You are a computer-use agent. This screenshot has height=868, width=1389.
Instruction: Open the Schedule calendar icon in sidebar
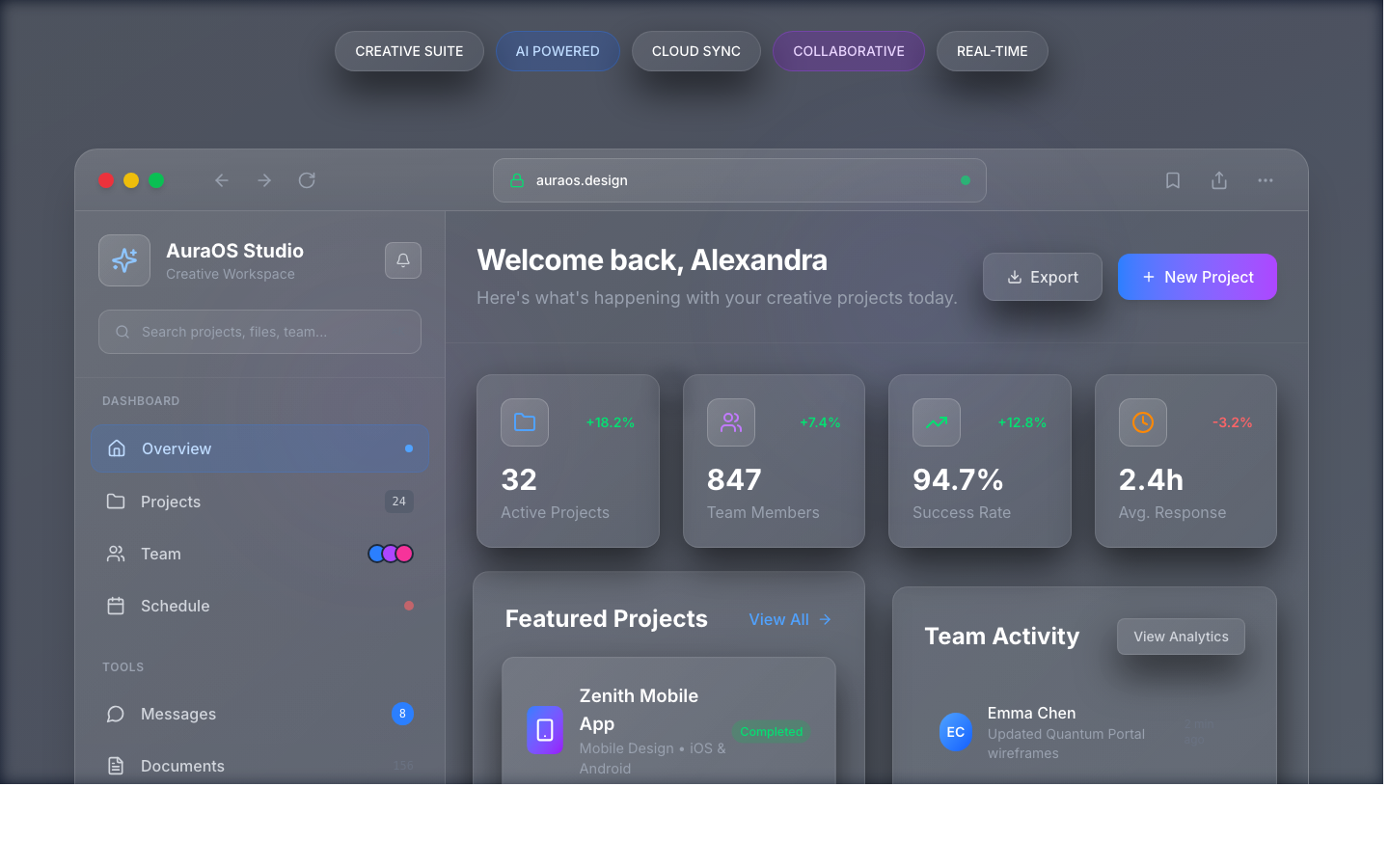coord(116,606)
